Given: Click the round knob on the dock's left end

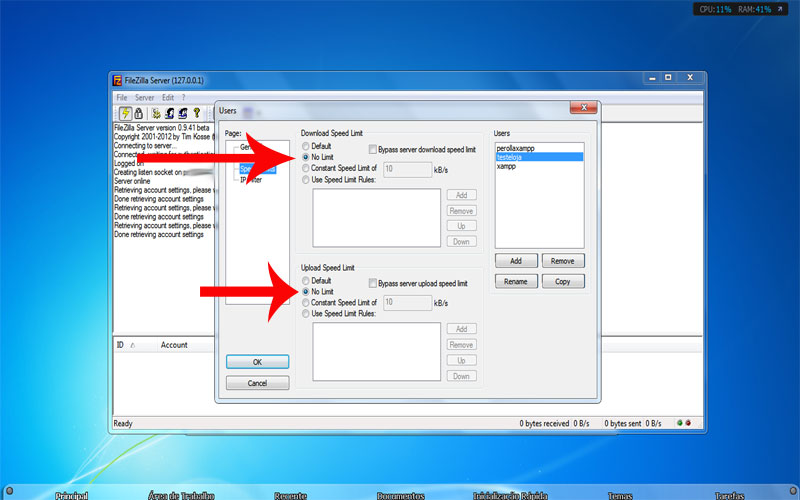Looking at the screenshot, I should click(9, 491).
